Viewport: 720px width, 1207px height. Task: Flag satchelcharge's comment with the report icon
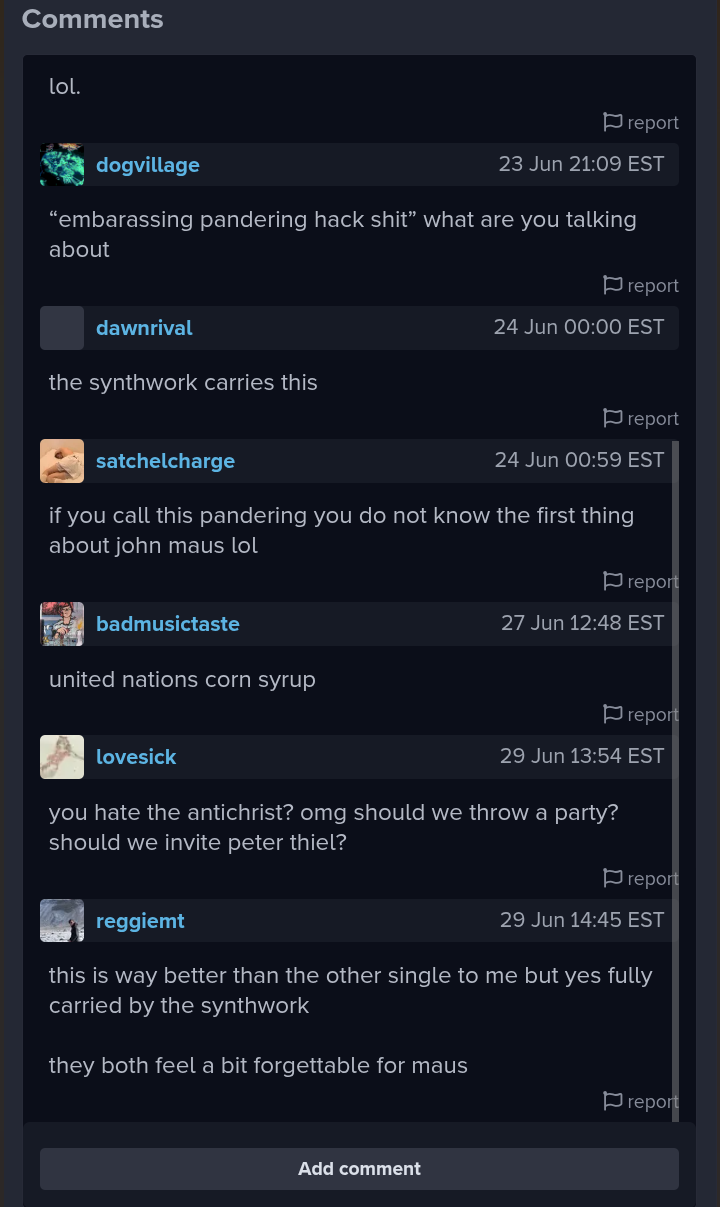pyautogui.click(x=613, y=581)
